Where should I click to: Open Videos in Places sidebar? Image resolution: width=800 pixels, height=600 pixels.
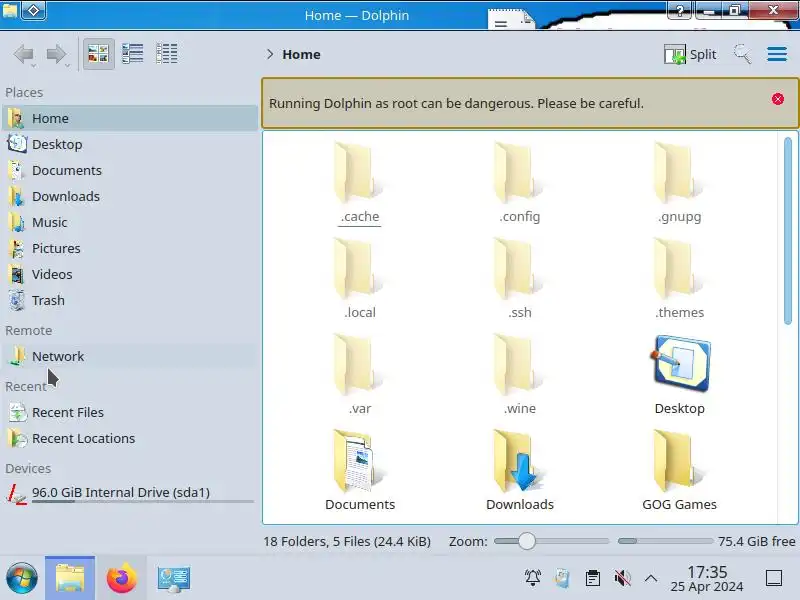(130, 274)
